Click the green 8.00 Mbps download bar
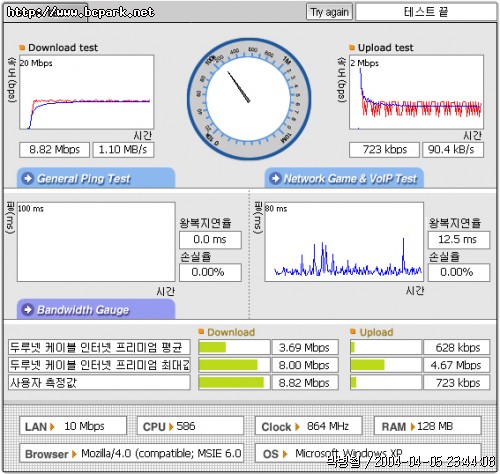 (x=228, y=365)
